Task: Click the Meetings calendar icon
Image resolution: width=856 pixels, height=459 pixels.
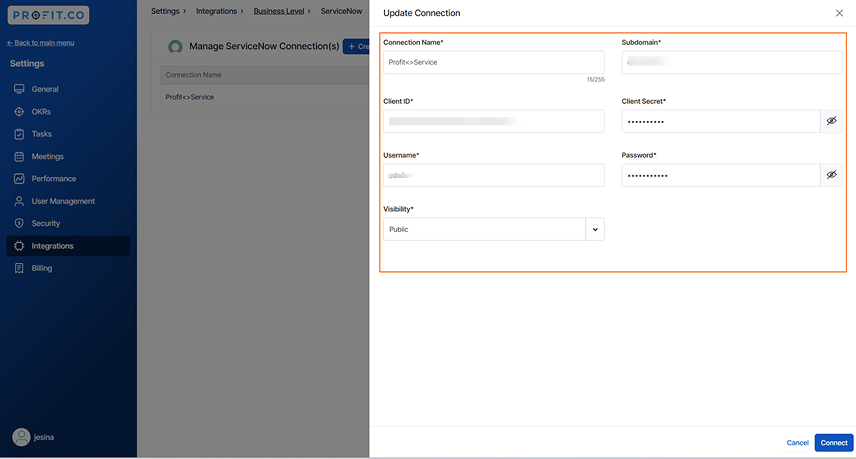Action: [x=19, y=156]
